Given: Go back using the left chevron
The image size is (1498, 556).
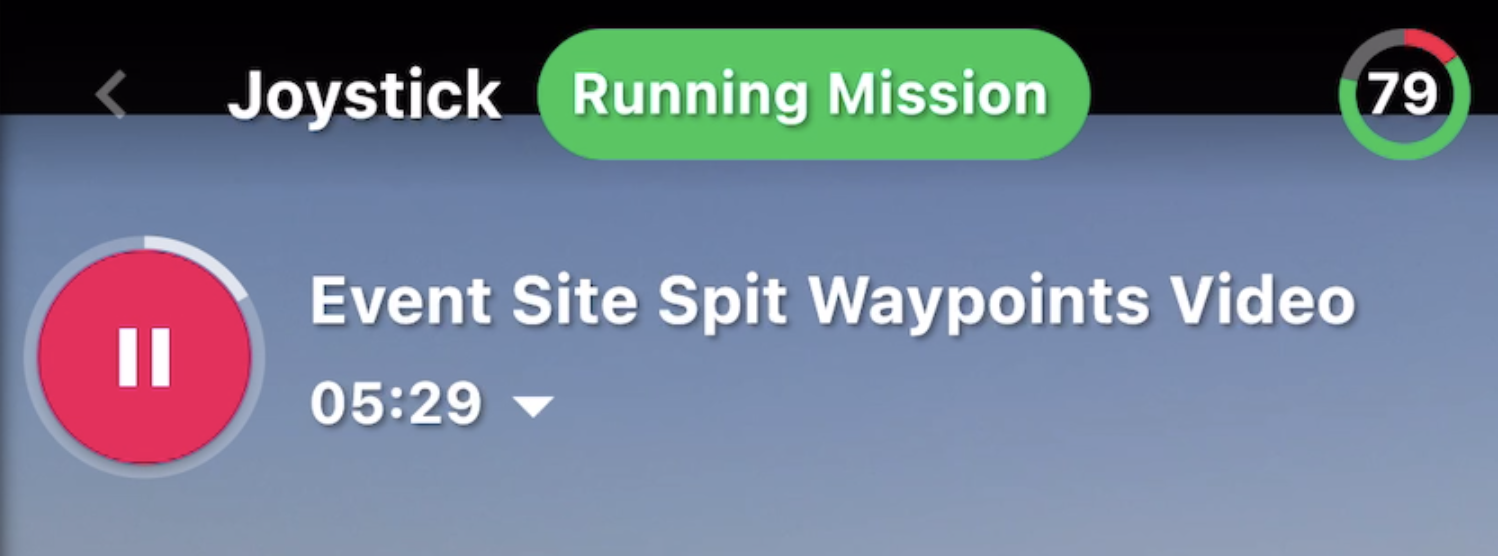Looking at the screenshot, I should 111,96.
